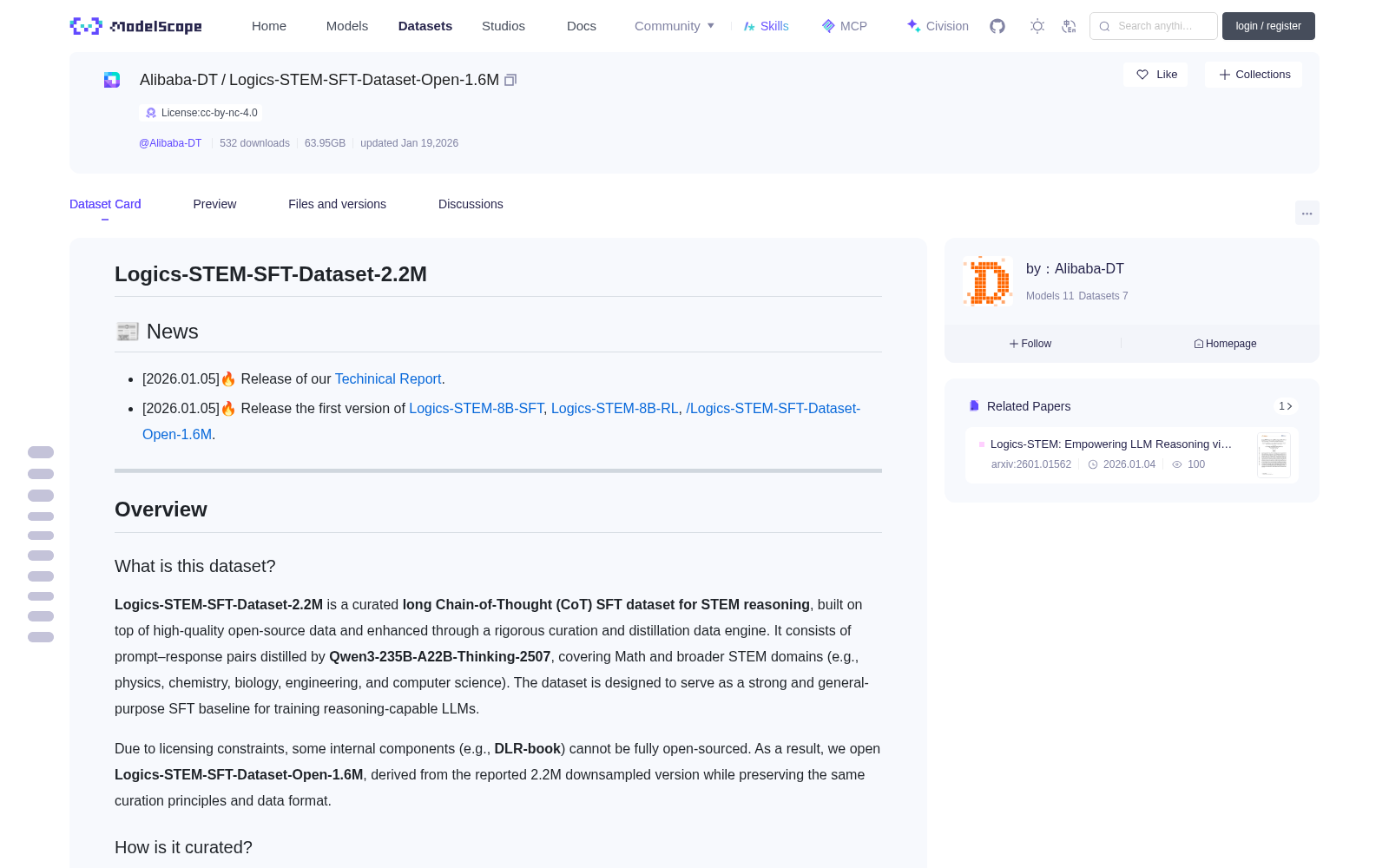1389x868 pixels.
Task: Switch language via translate icon
Action: coord(1069,26)
